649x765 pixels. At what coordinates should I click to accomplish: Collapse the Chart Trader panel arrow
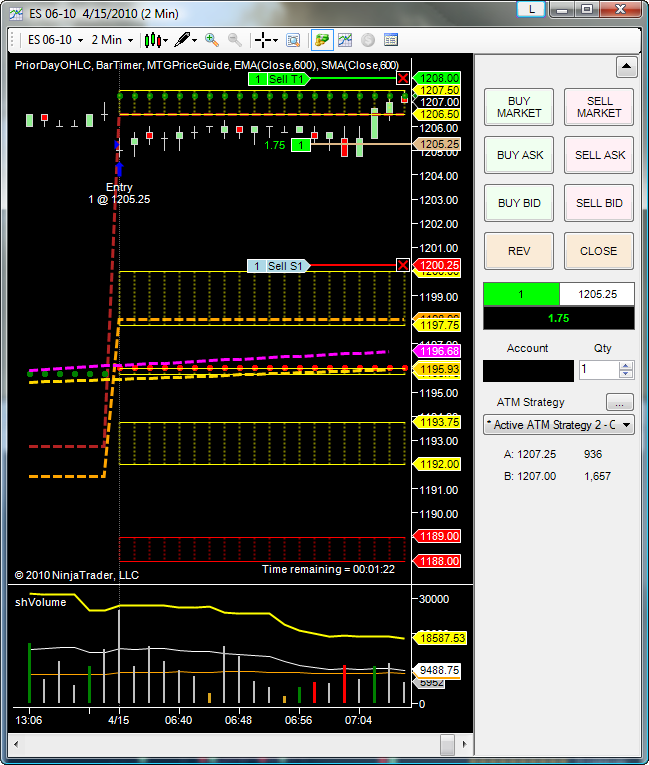[627, 67]
